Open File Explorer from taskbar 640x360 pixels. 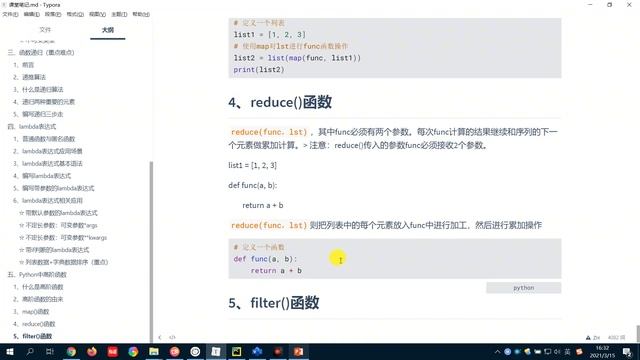click(x=154, y=351)
